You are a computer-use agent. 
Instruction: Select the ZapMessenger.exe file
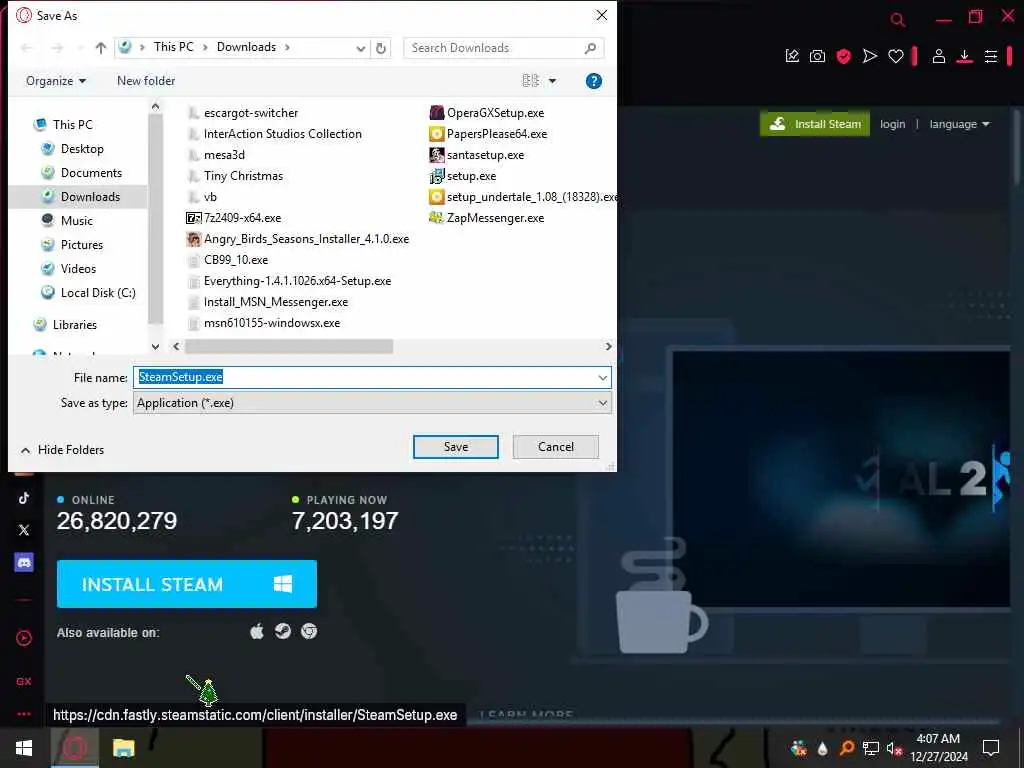click(x=487, y=218)
